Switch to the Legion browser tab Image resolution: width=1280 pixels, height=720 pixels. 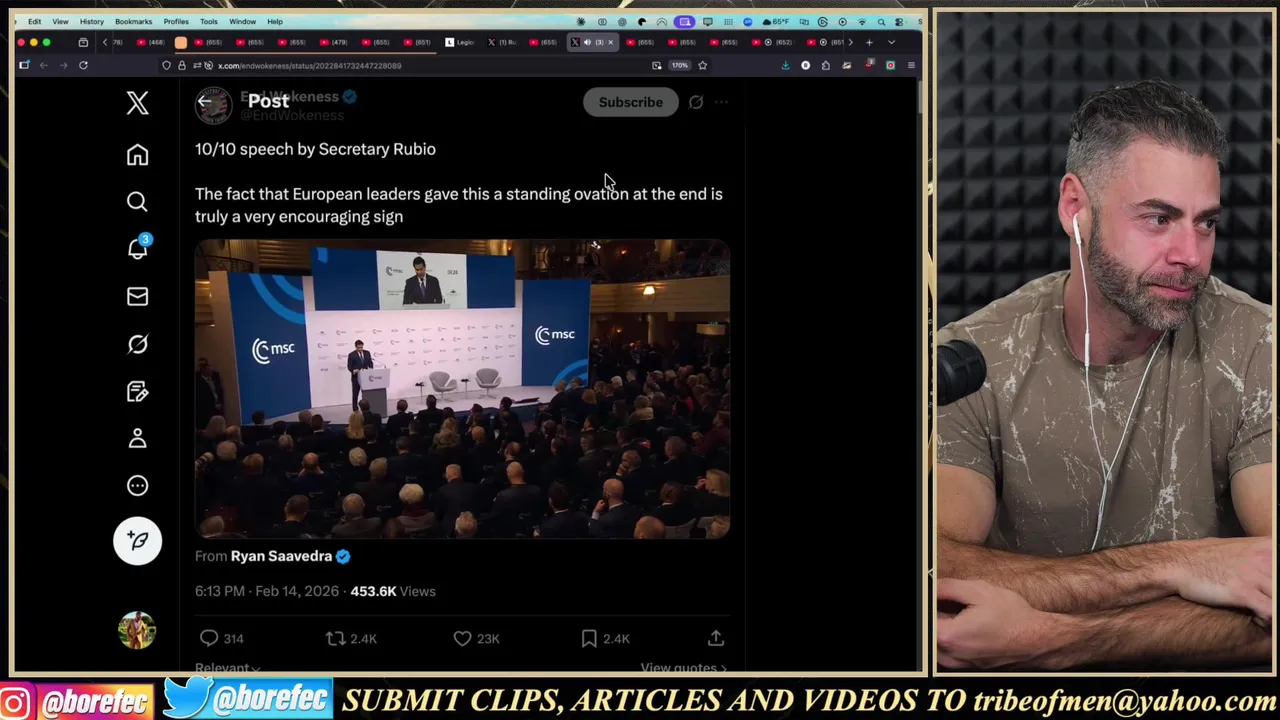tap(460, 42)
